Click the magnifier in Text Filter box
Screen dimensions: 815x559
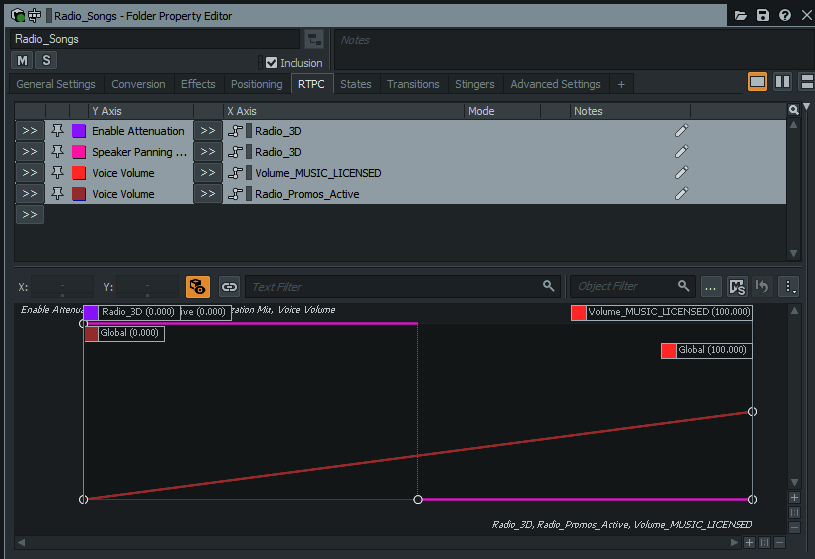click(548, 285)
